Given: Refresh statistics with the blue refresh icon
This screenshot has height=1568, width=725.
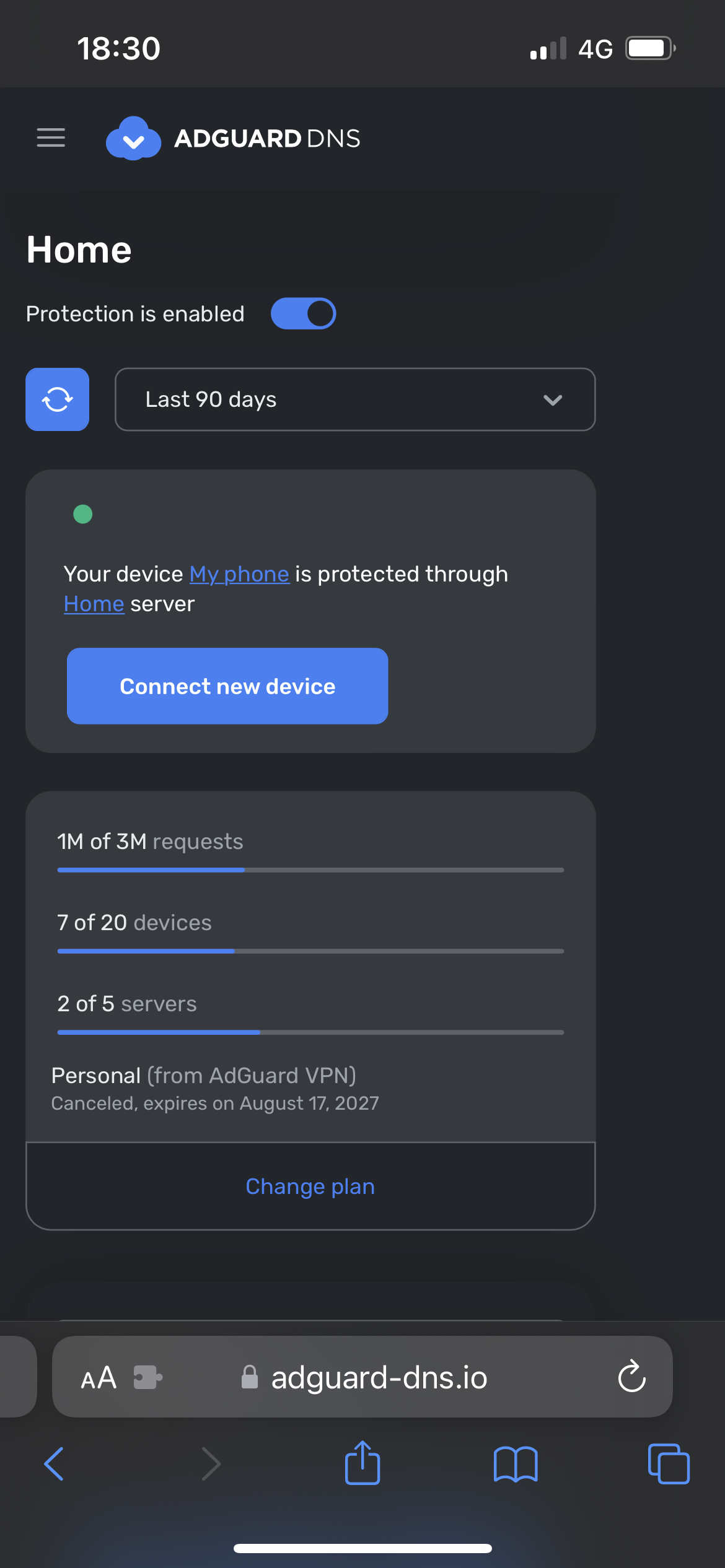Looking at the screenshot, I should 57,399.
